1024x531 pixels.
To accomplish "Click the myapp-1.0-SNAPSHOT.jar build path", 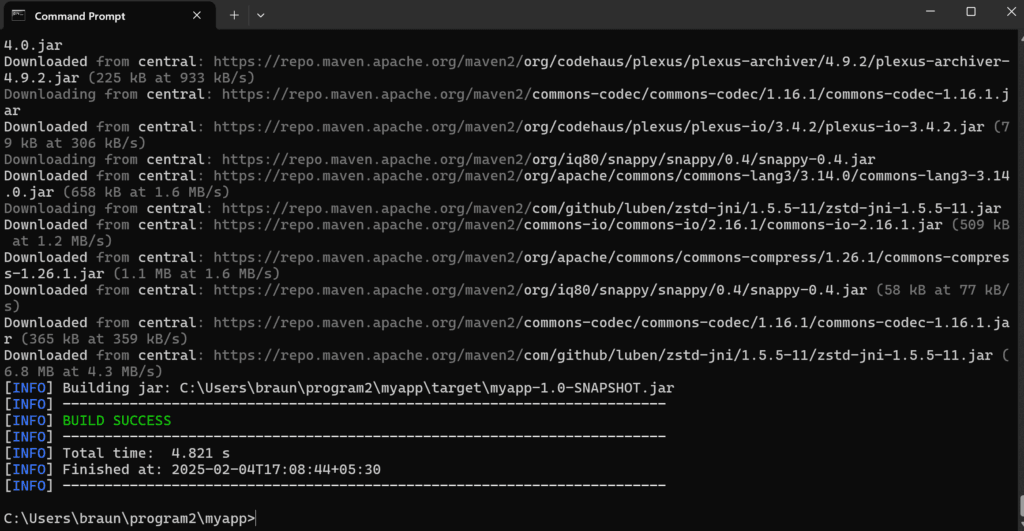I will 420,388.
